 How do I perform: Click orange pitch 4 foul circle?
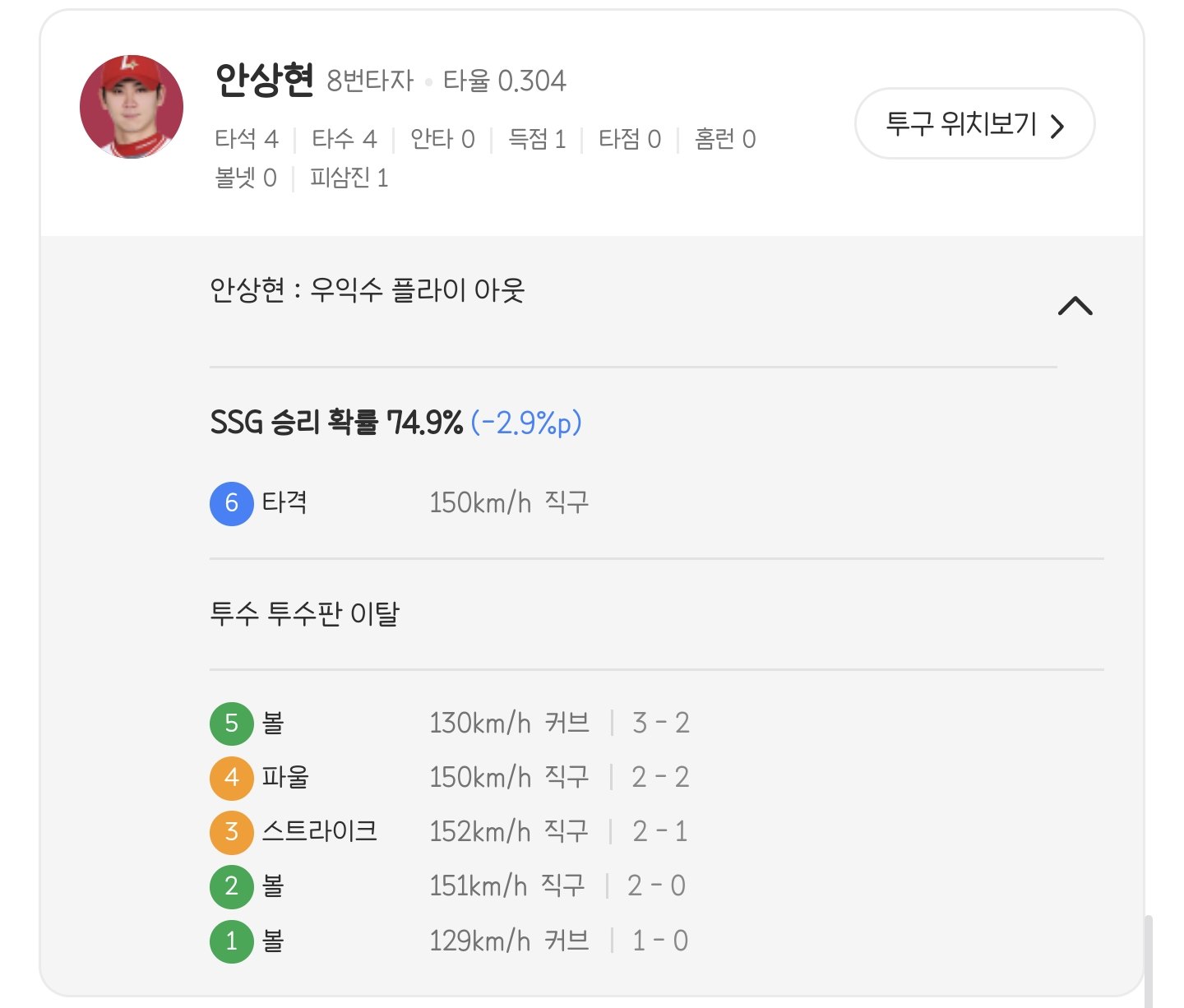(232, 778)
